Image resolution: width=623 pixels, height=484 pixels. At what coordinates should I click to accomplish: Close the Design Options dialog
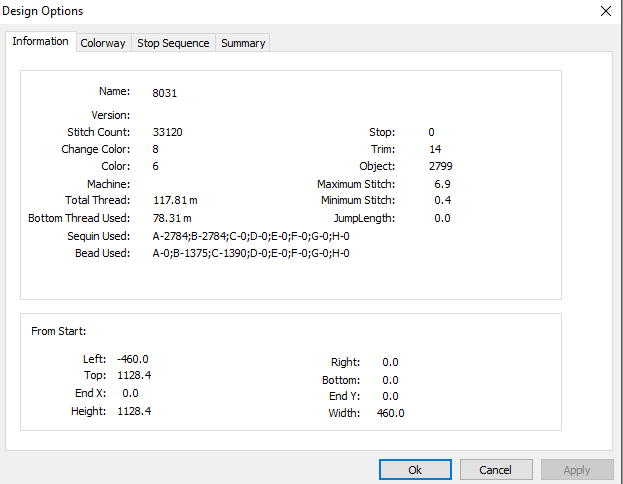tap(606, 11)
